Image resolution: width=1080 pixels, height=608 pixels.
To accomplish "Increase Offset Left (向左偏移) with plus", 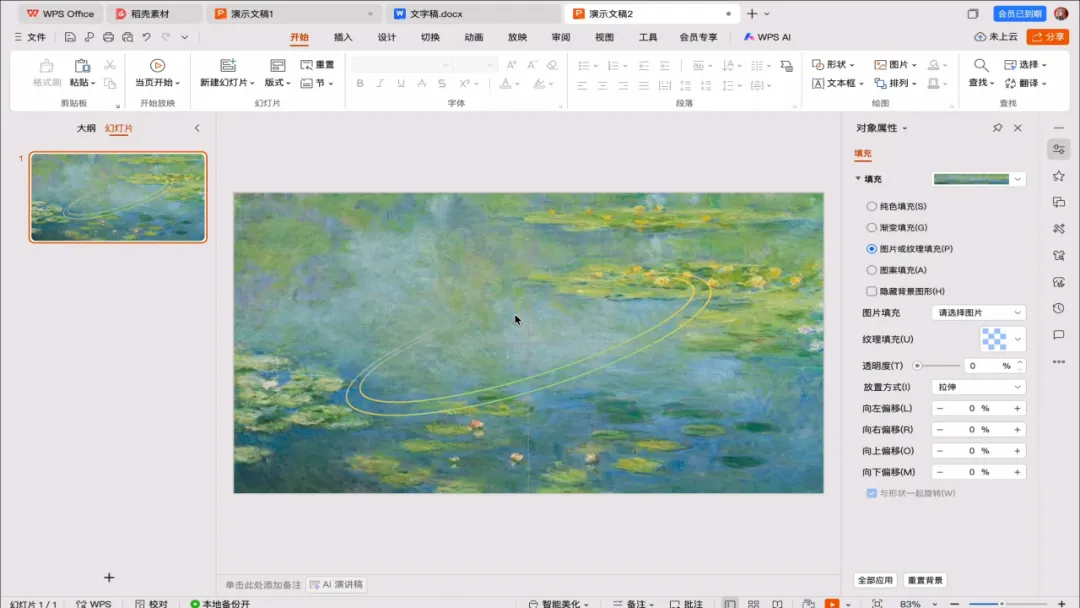I will [1017, 408].
